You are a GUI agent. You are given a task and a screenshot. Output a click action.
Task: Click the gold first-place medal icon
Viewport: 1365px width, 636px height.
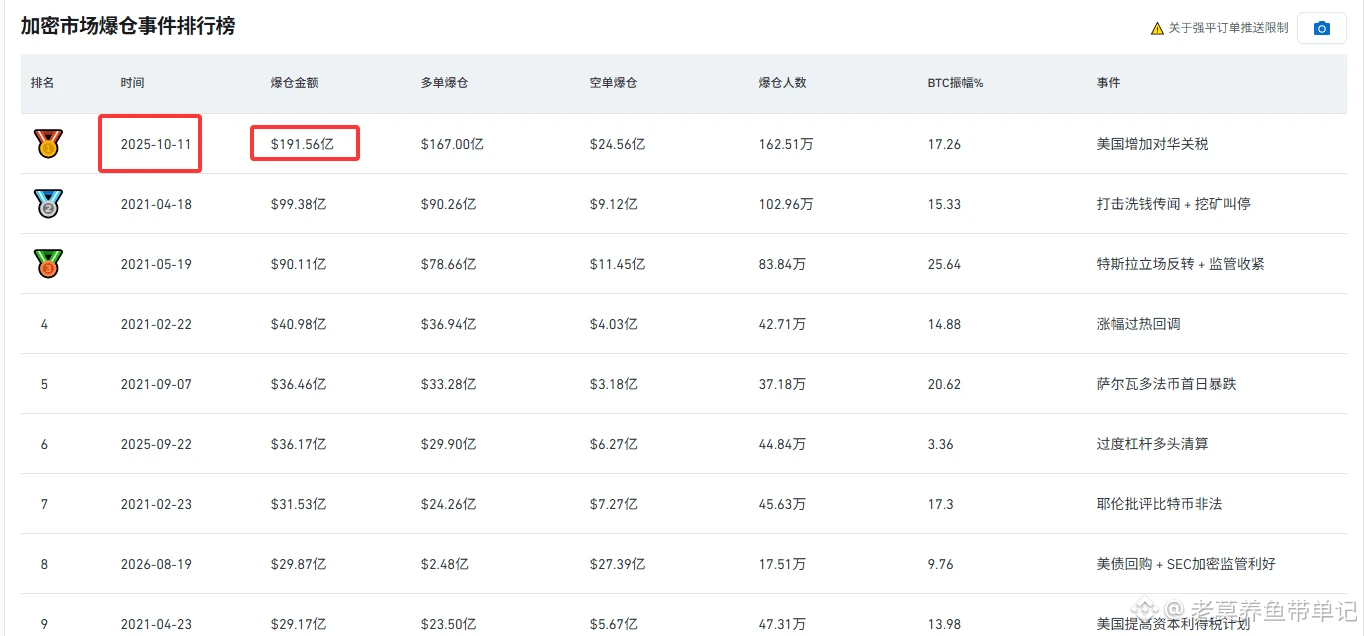pos(47,143)
